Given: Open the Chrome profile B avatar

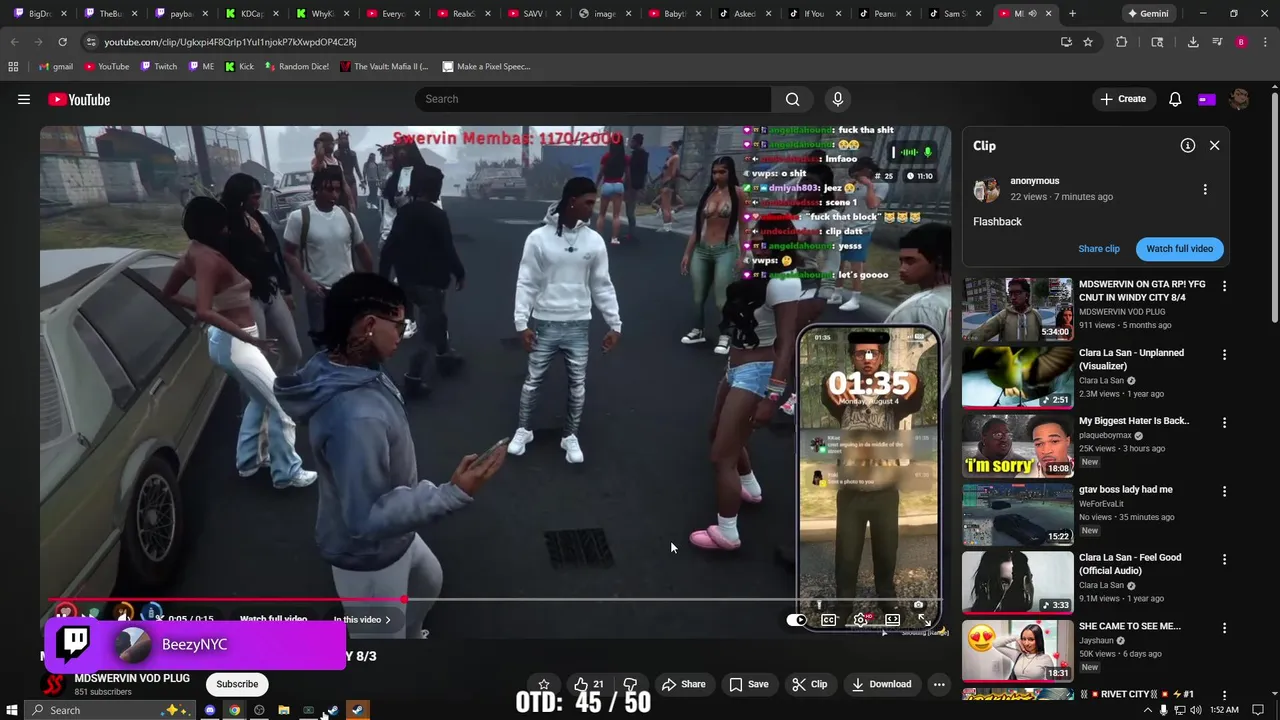Looking at the screenshot, I should [x=1241, y=42].
